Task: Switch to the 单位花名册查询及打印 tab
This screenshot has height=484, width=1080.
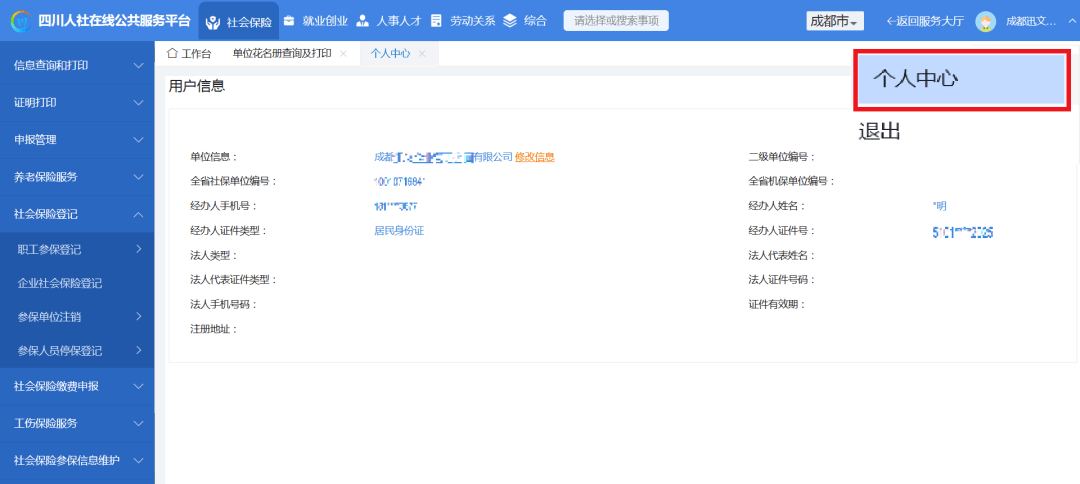Action: [282, 54]
